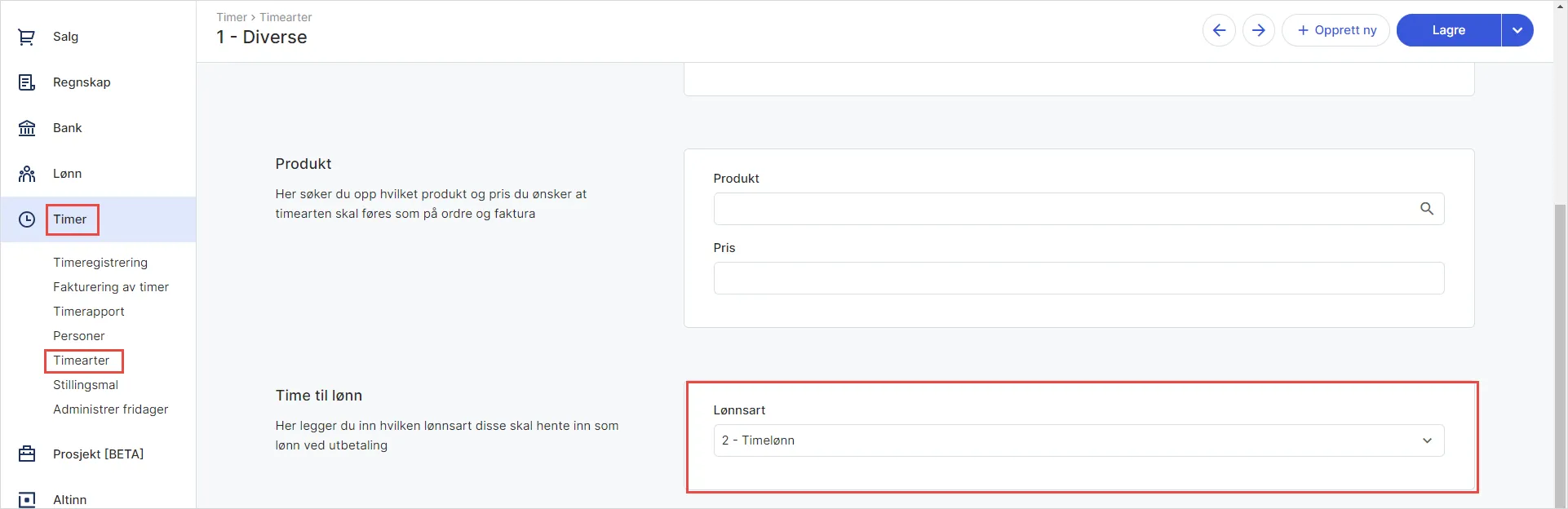The image size is (1568, 509).
Task: Click the Lønn people icon
Action: point(27,174)
